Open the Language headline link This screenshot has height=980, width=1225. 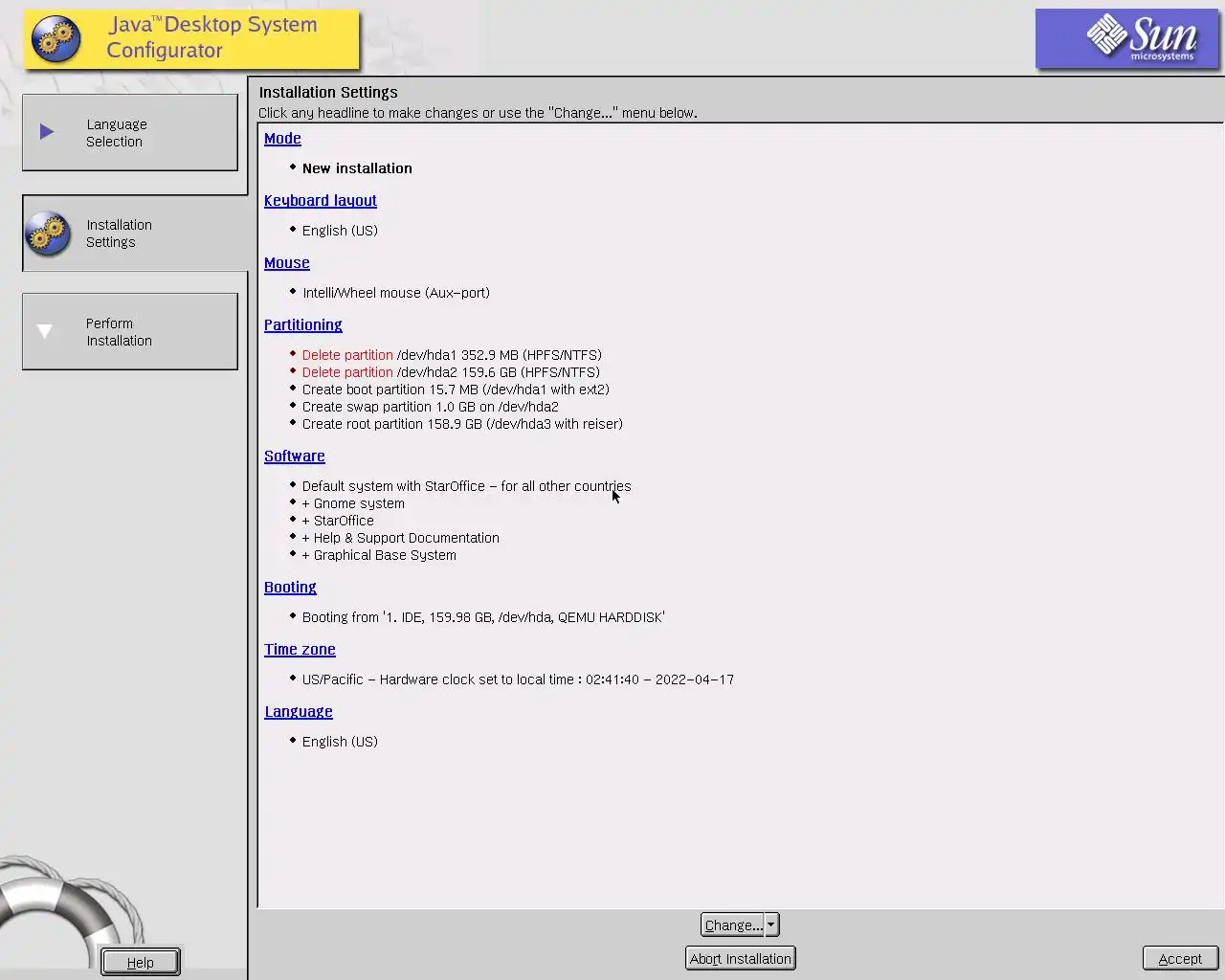click(x=299, y=712)
